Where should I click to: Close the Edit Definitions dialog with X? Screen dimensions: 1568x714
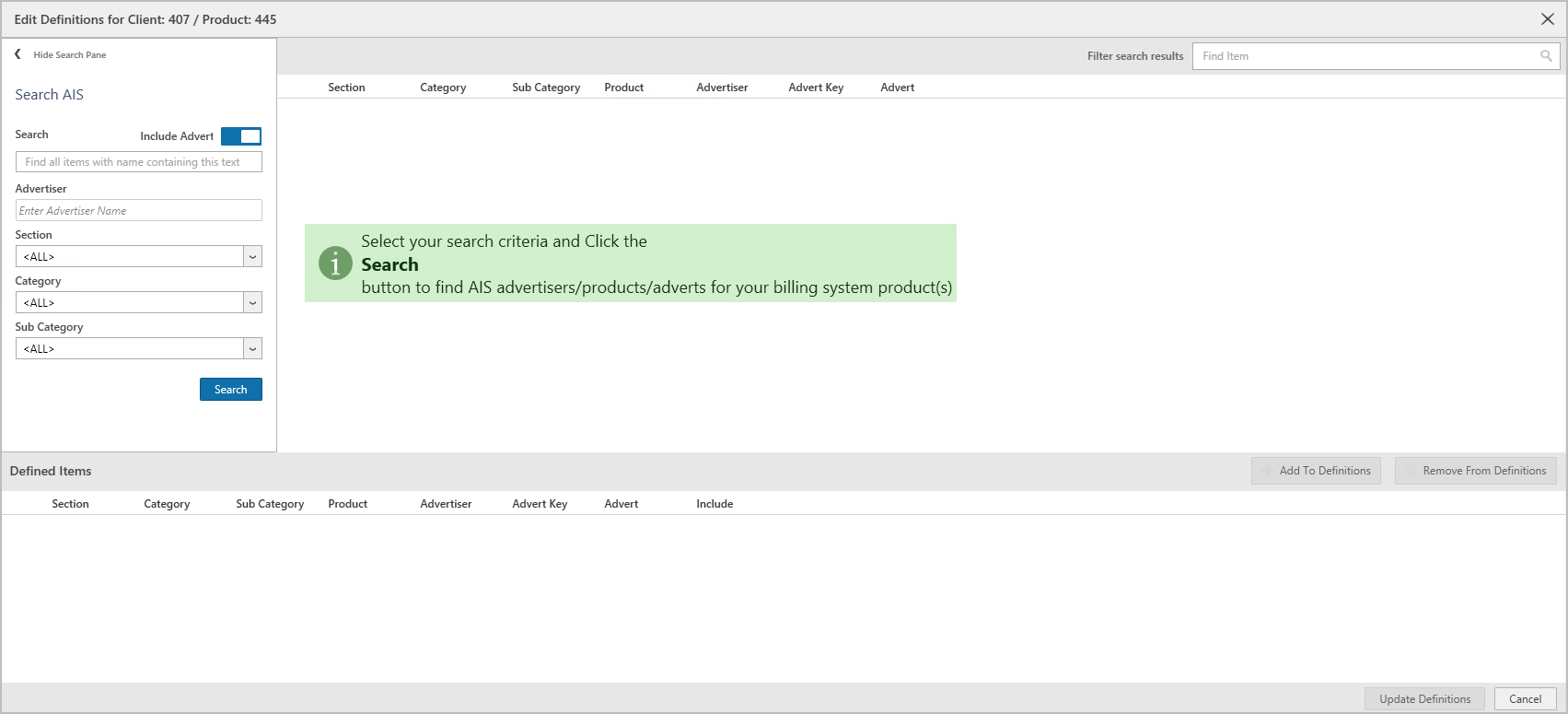pyautogui.click(x=1548, y=19)
